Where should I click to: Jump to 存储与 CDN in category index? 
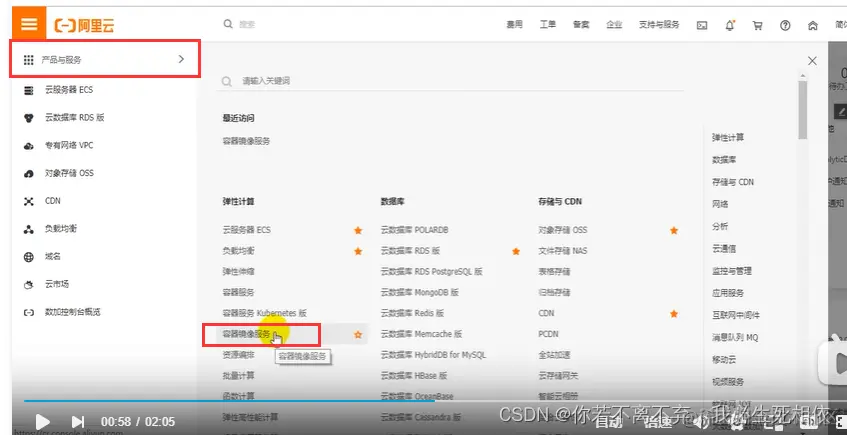pyautogui.click(x=732, y=182)
